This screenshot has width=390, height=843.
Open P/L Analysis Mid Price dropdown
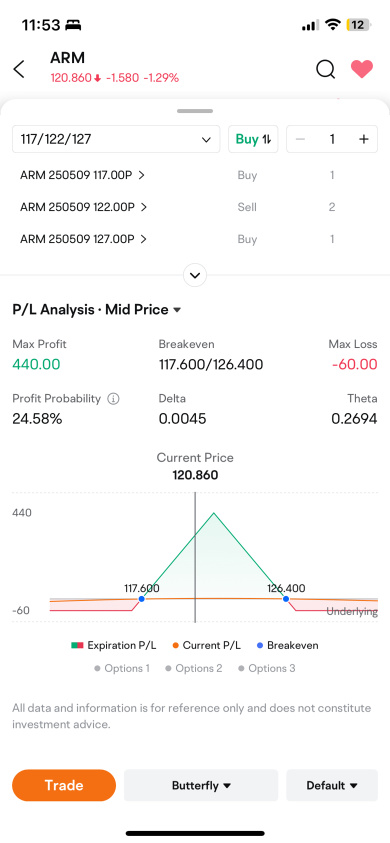pyautogui.click(x=97, y=310)
